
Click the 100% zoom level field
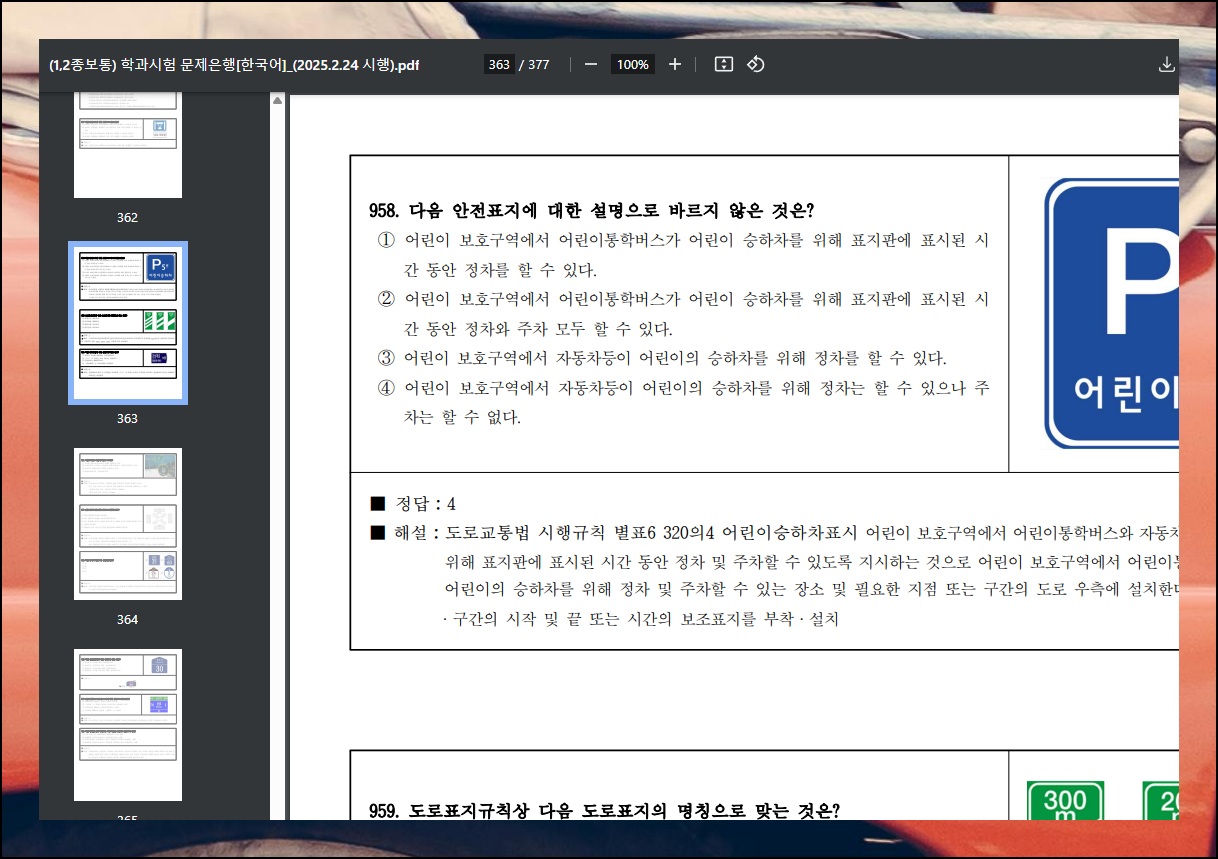[632, 64]
